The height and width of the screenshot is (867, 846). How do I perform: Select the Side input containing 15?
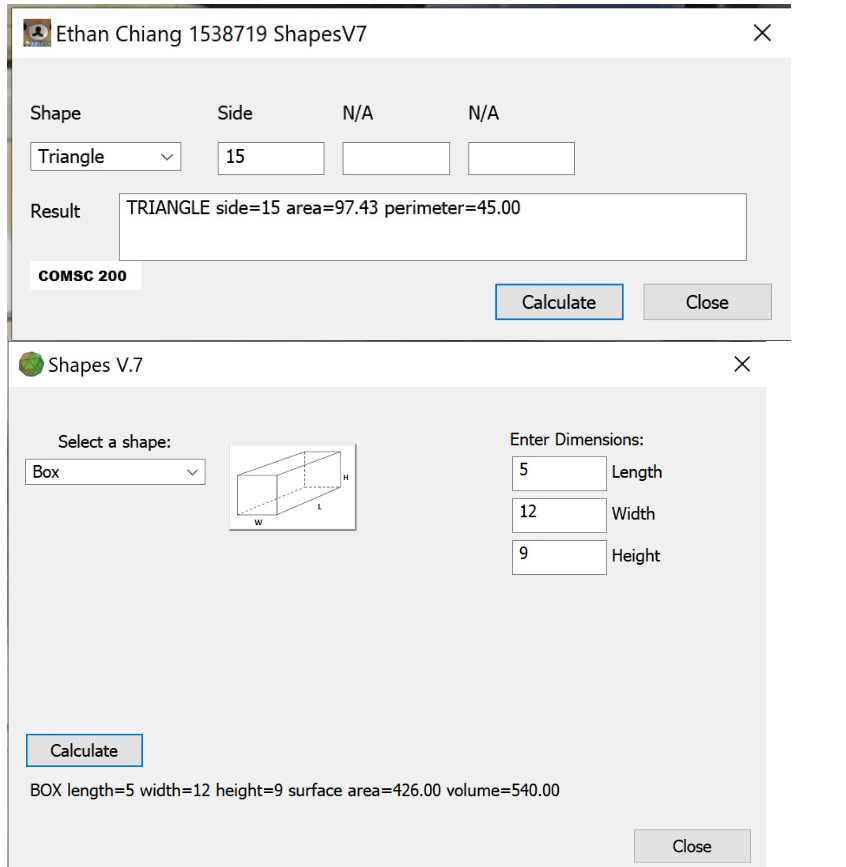270,157
